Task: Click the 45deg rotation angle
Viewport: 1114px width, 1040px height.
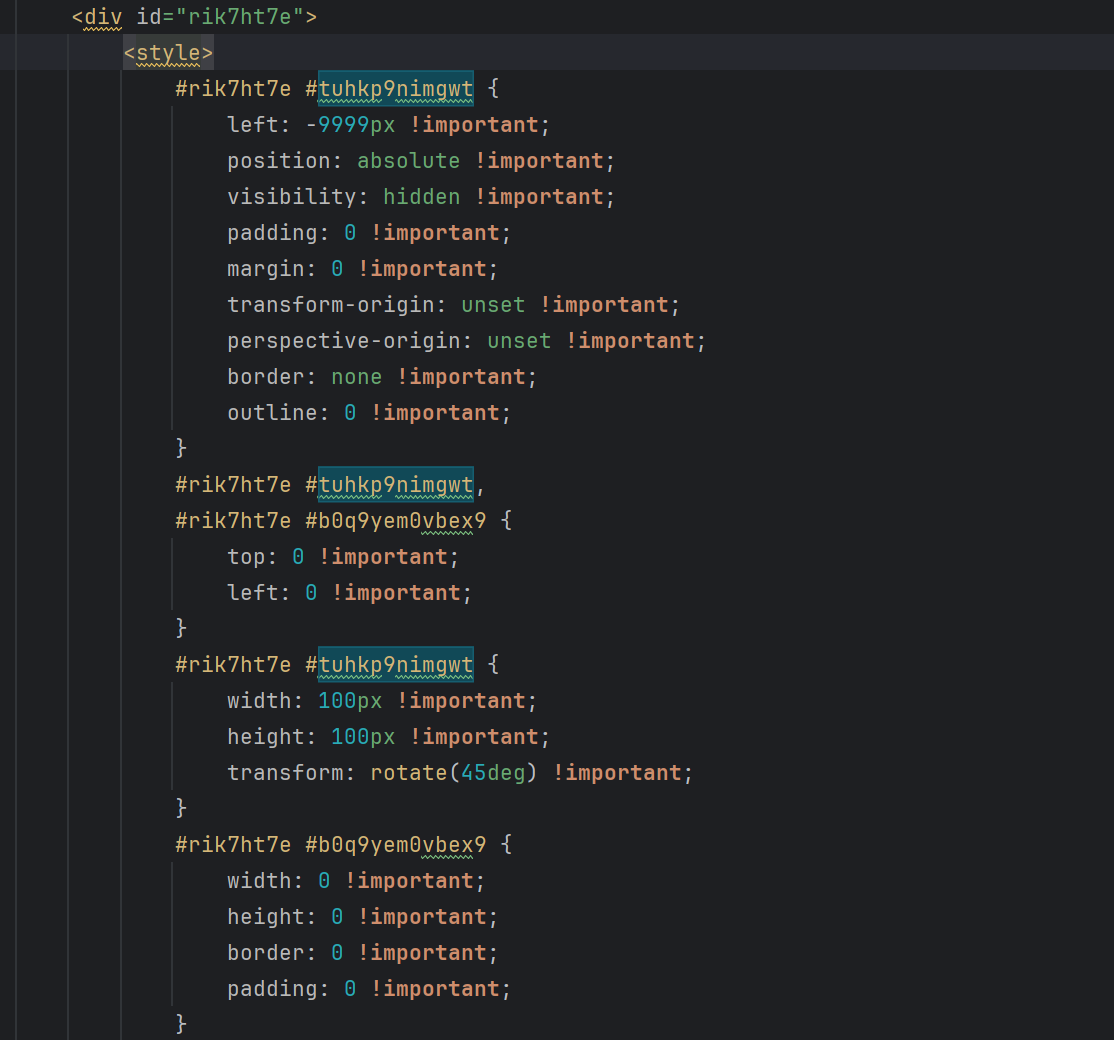Action: pos(493,773)
